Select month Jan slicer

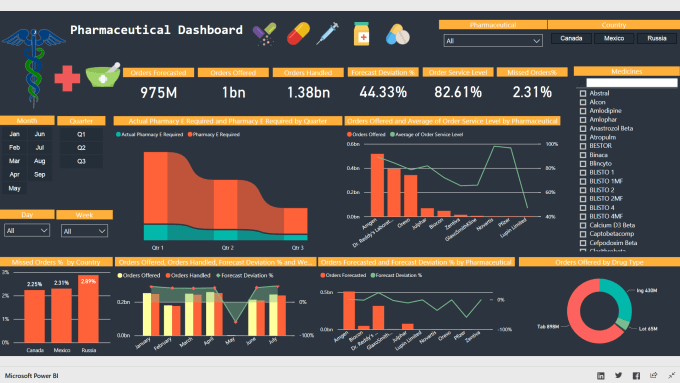pyautogui.click(x=14, y=134)
